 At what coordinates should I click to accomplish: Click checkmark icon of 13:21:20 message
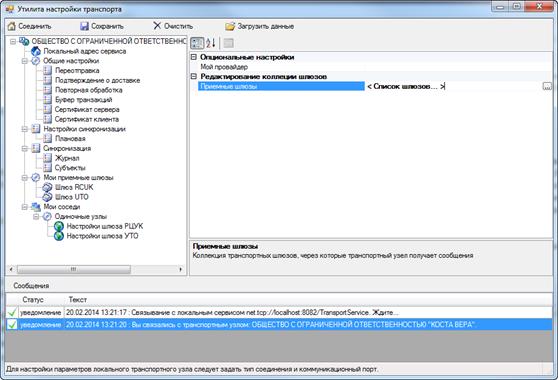(x=12, y=324)
